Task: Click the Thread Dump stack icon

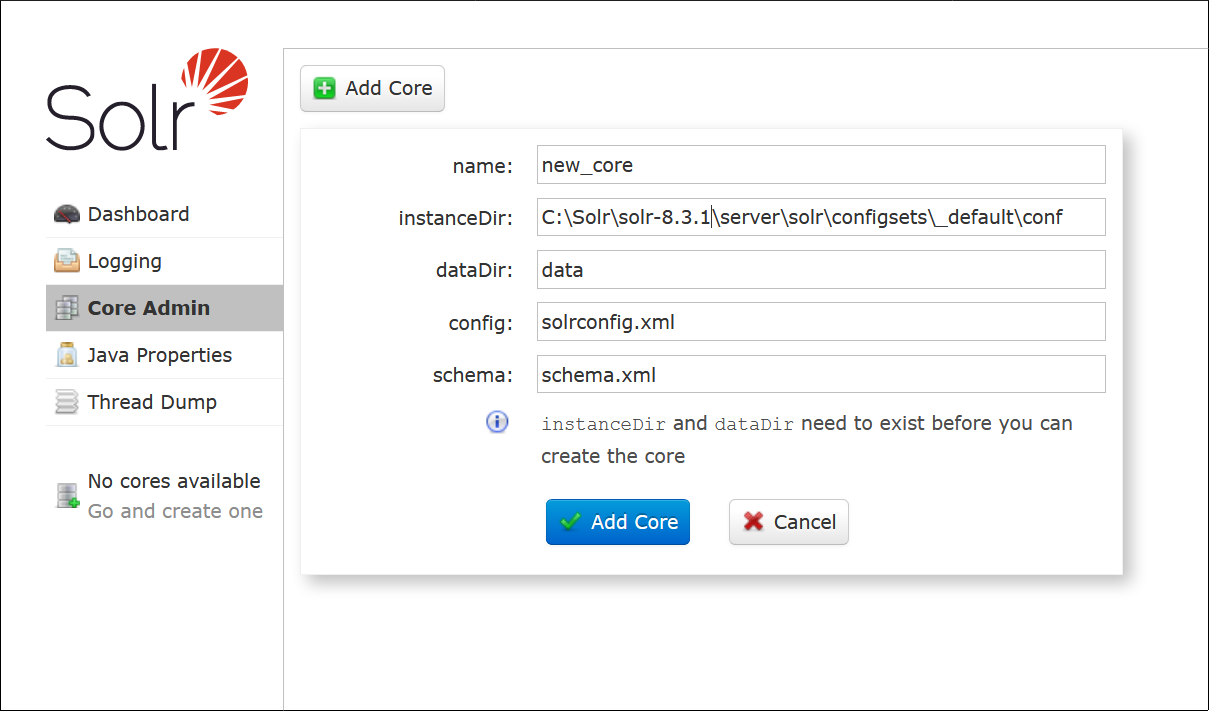Action: (64, 401)
